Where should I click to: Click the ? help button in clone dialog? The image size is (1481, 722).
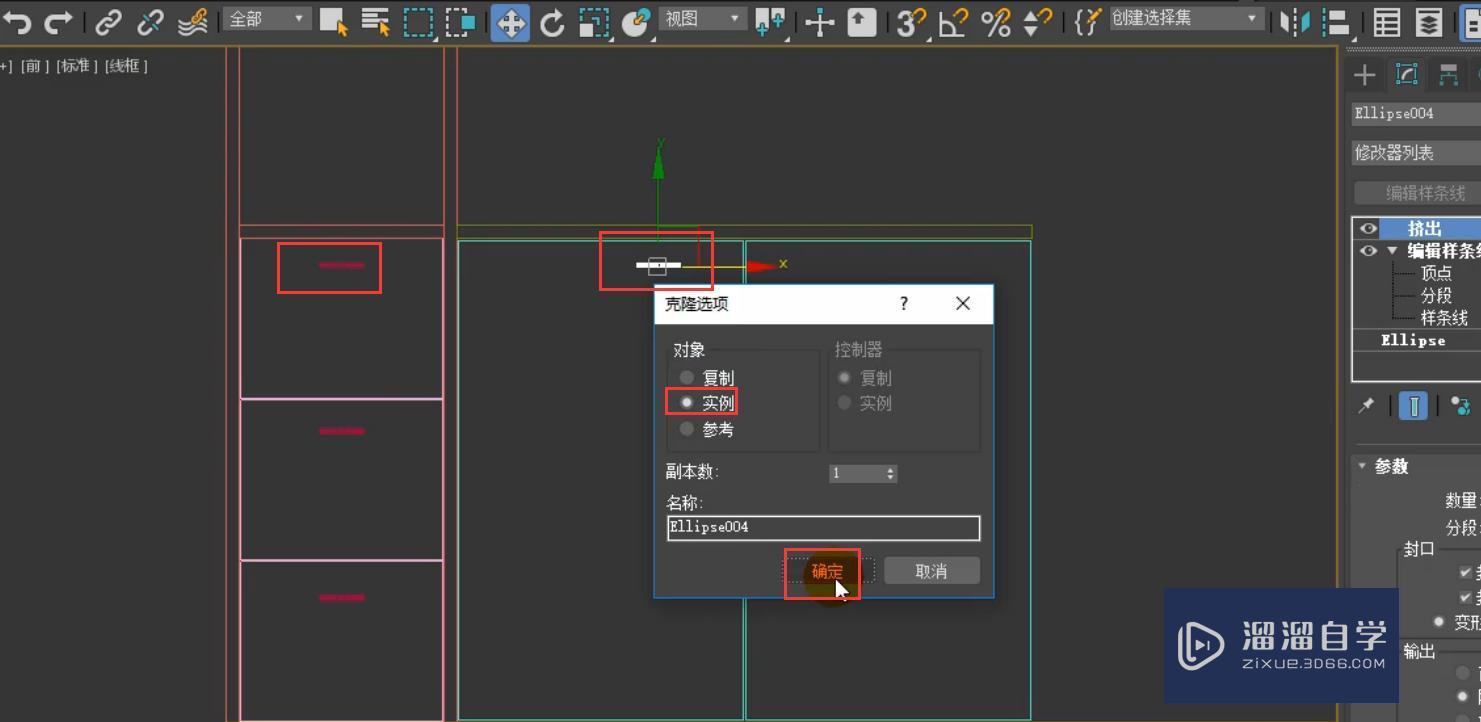pos(904,303)
